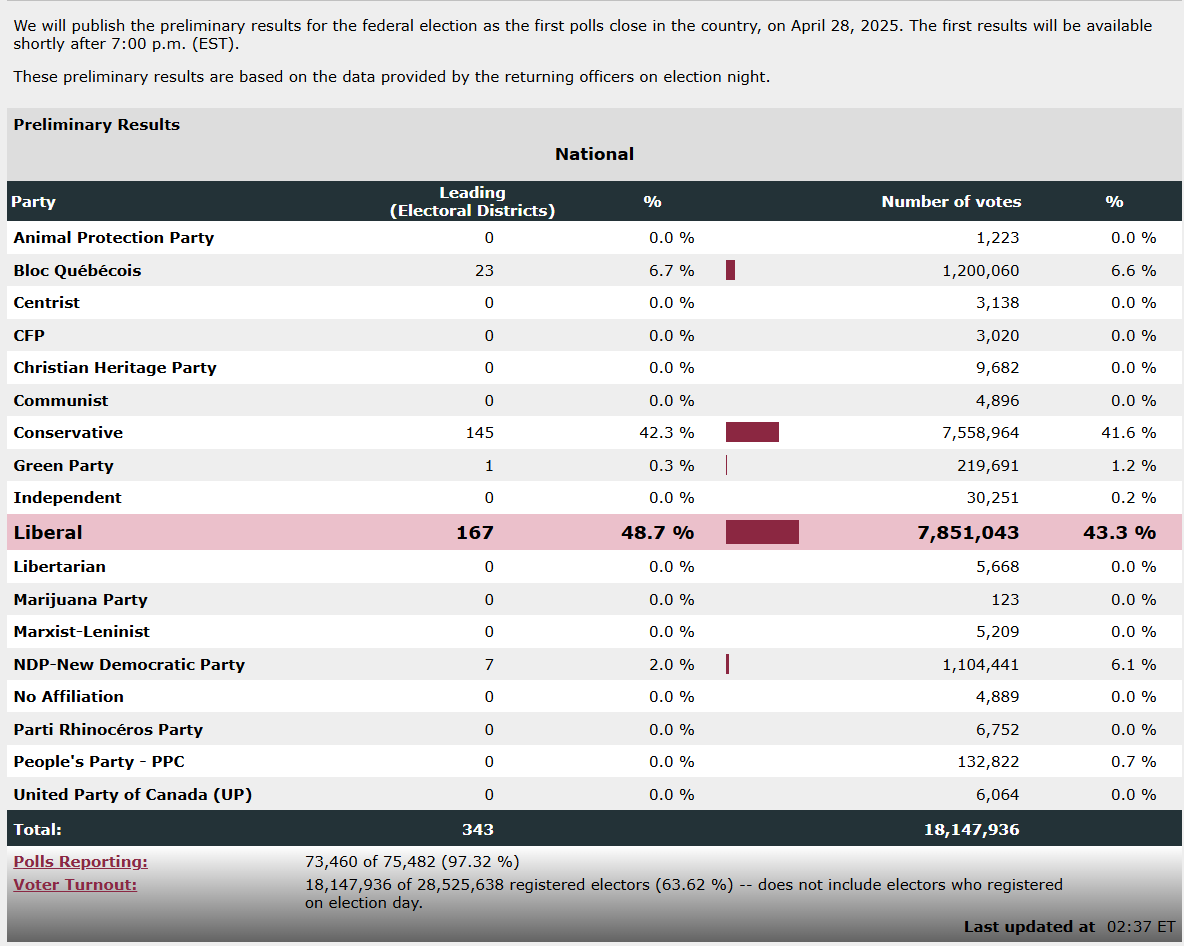This screenshot has height=946, width=1184.
Task: Click the Conservative leading-districts bar
Action: pos(752,433)
